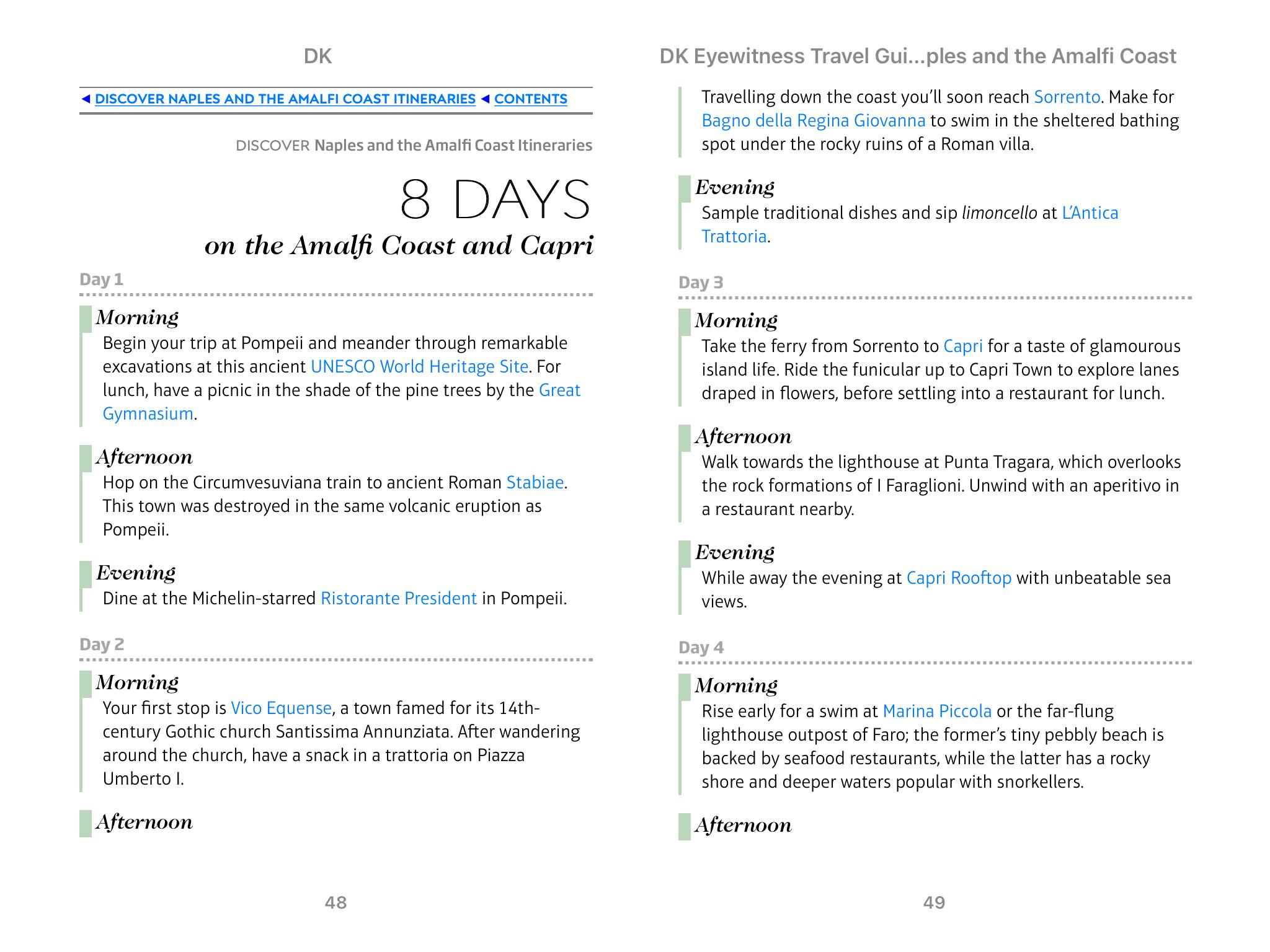Go to the Contents link
Viewport: 1270px width, 952px height.
pyautogui.click(x=530, y=99)
